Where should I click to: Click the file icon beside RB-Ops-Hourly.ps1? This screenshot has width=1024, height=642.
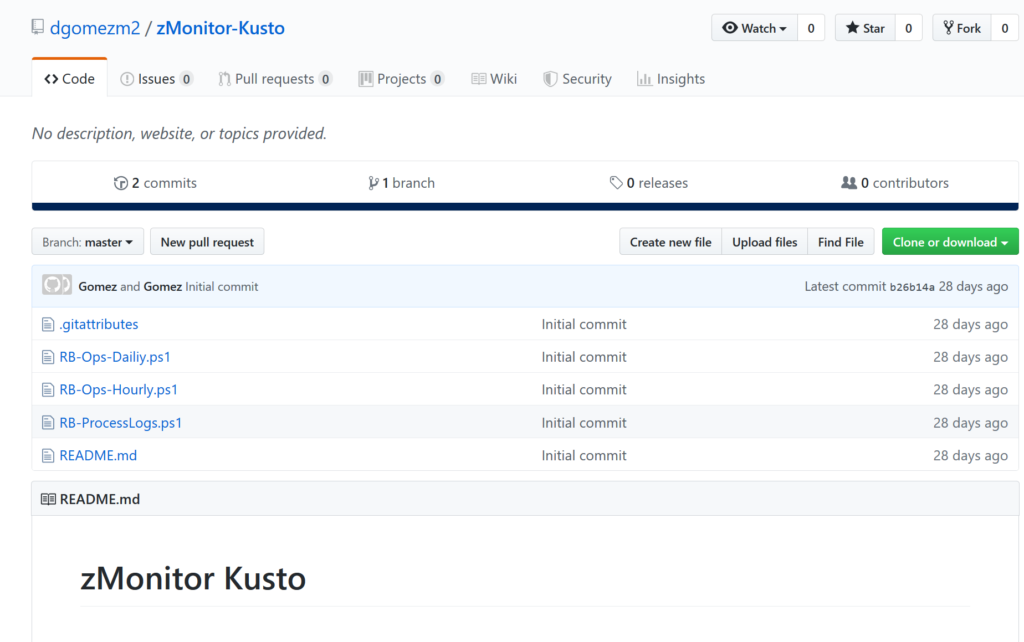point(48,390)
